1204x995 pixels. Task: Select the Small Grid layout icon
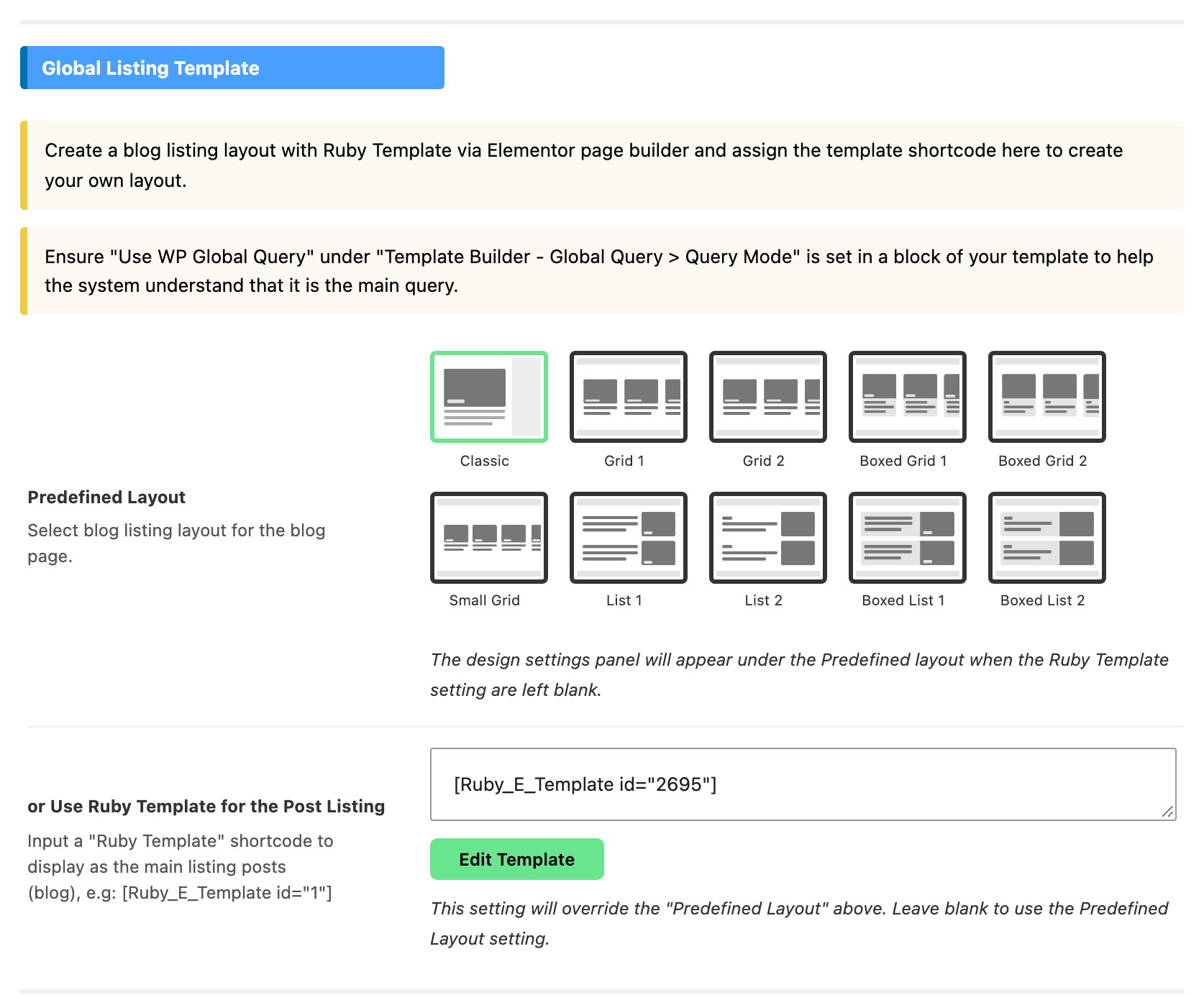[x=489, y=538]
